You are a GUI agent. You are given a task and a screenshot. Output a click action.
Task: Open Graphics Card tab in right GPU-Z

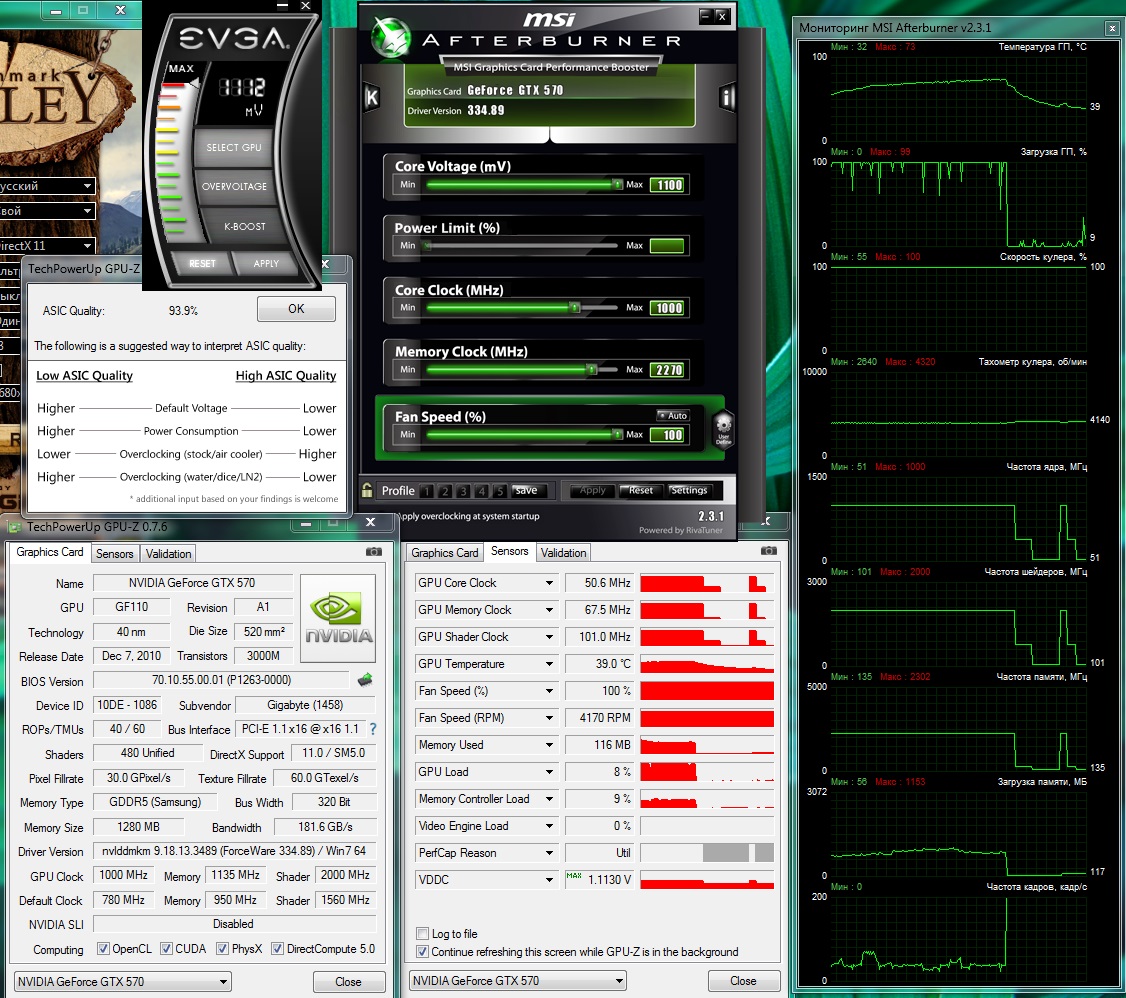[x=445, y=553]
